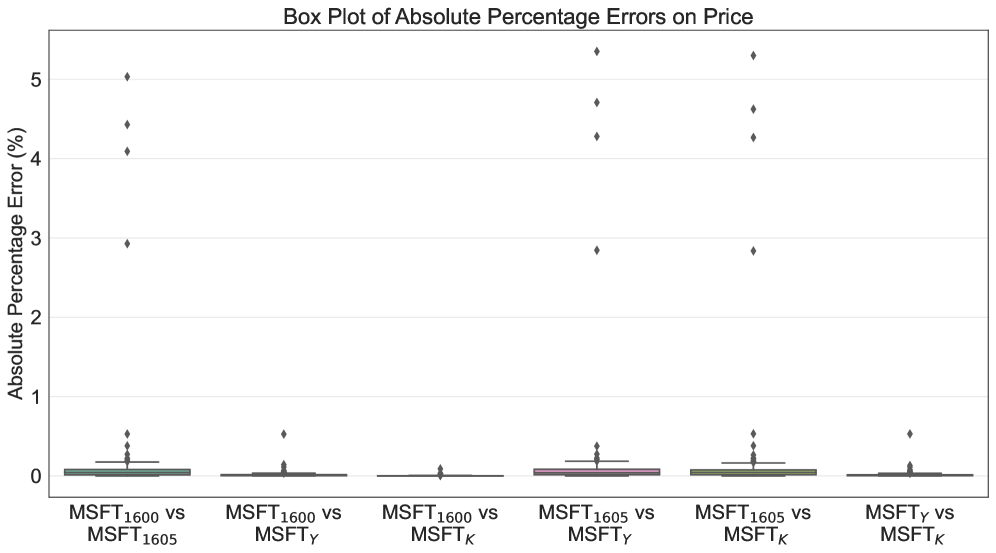Select the 'MSFT1600 vs MSFTK' x-axis label
This screenshot has height=553, width=996.
[x=440, y=522]
